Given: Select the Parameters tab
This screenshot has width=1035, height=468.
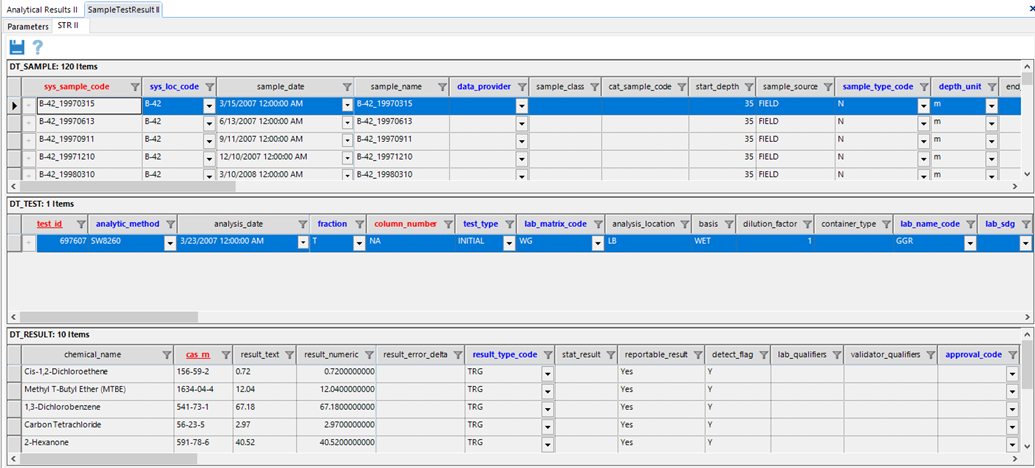Looking at the screenshot, I should pos(28,25).
